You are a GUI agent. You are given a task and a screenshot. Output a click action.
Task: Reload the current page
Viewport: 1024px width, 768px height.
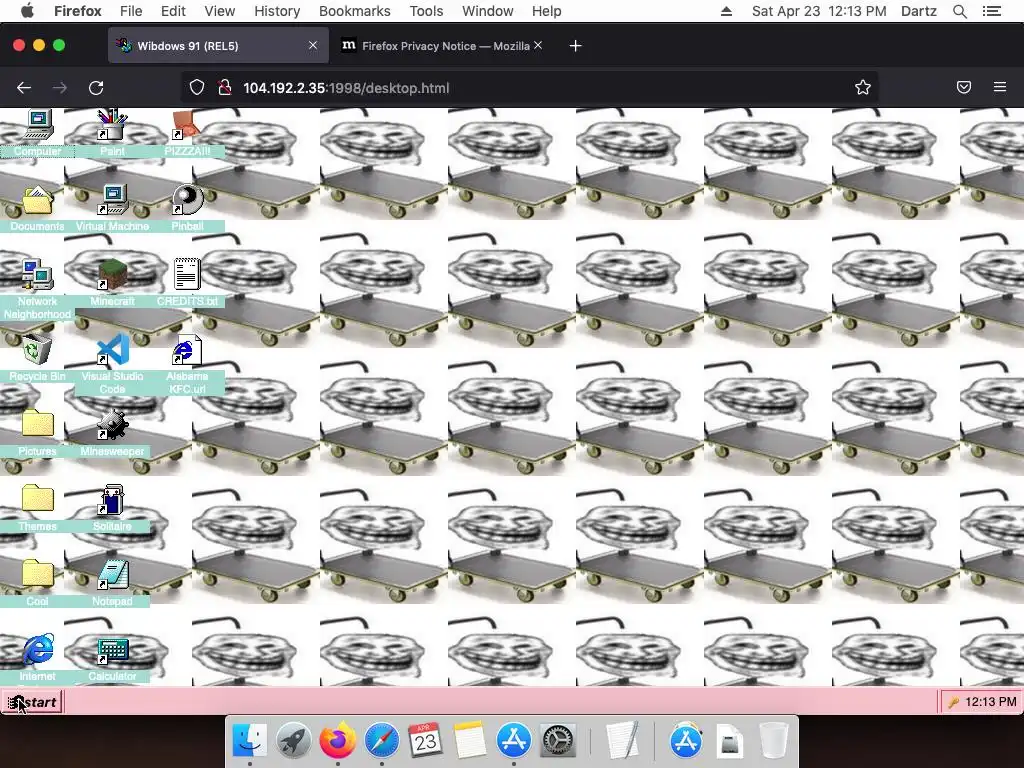(96, 88)
